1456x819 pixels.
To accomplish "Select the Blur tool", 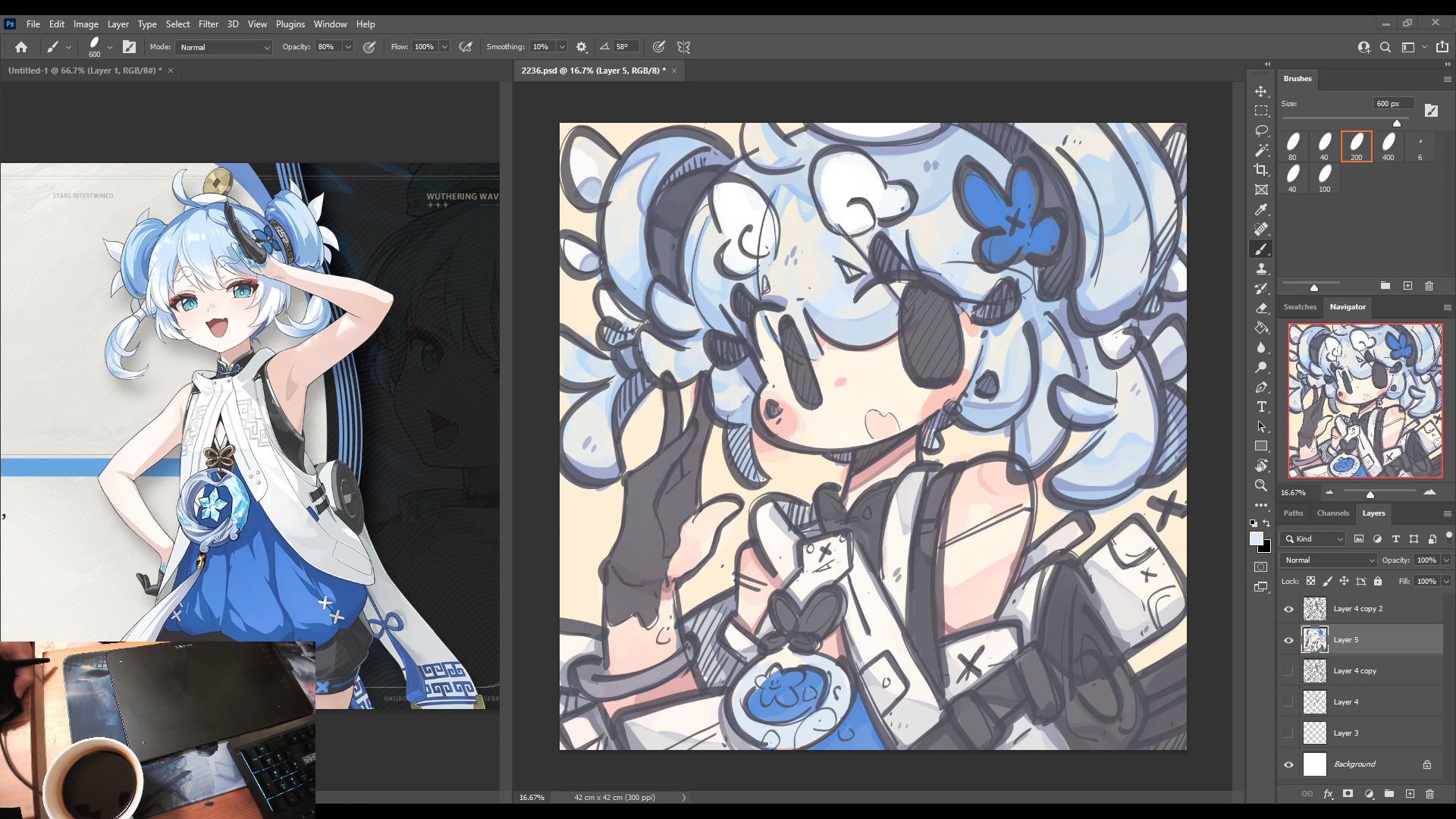I will [x=1261, y=347].
